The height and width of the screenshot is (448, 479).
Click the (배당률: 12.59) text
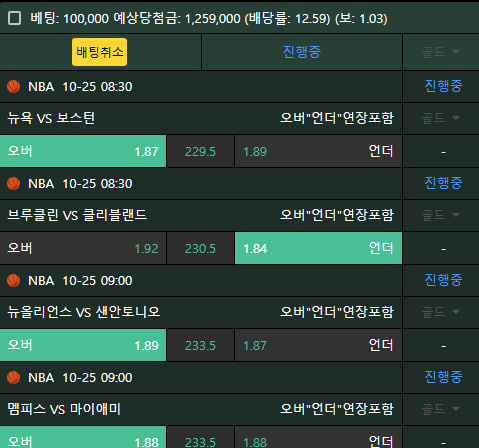pos(287,18)
